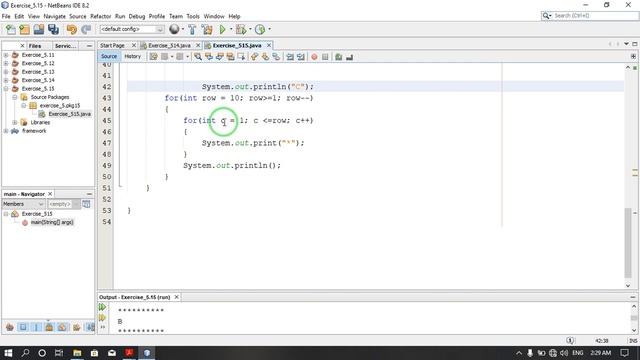The height and width of the screenshot is (360, 640).
Task: Click the Comment icon in editor toolbar
Action: pos(338,57)
